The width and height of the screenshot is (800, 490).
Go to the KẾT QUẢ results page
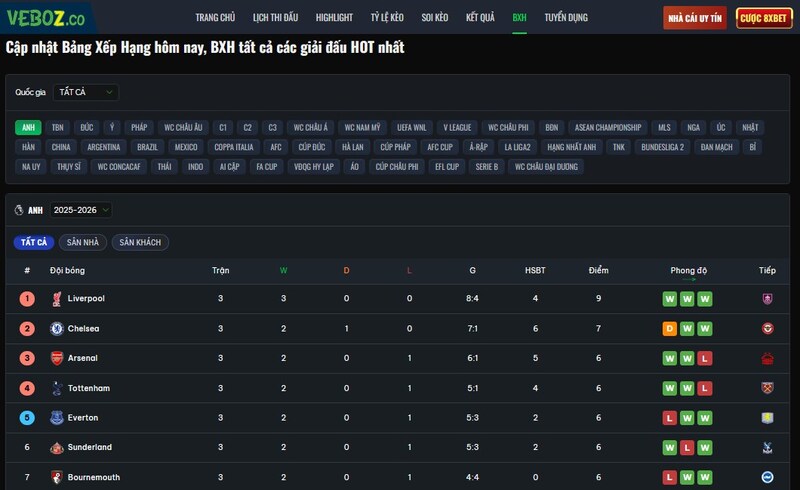(480, 18)
